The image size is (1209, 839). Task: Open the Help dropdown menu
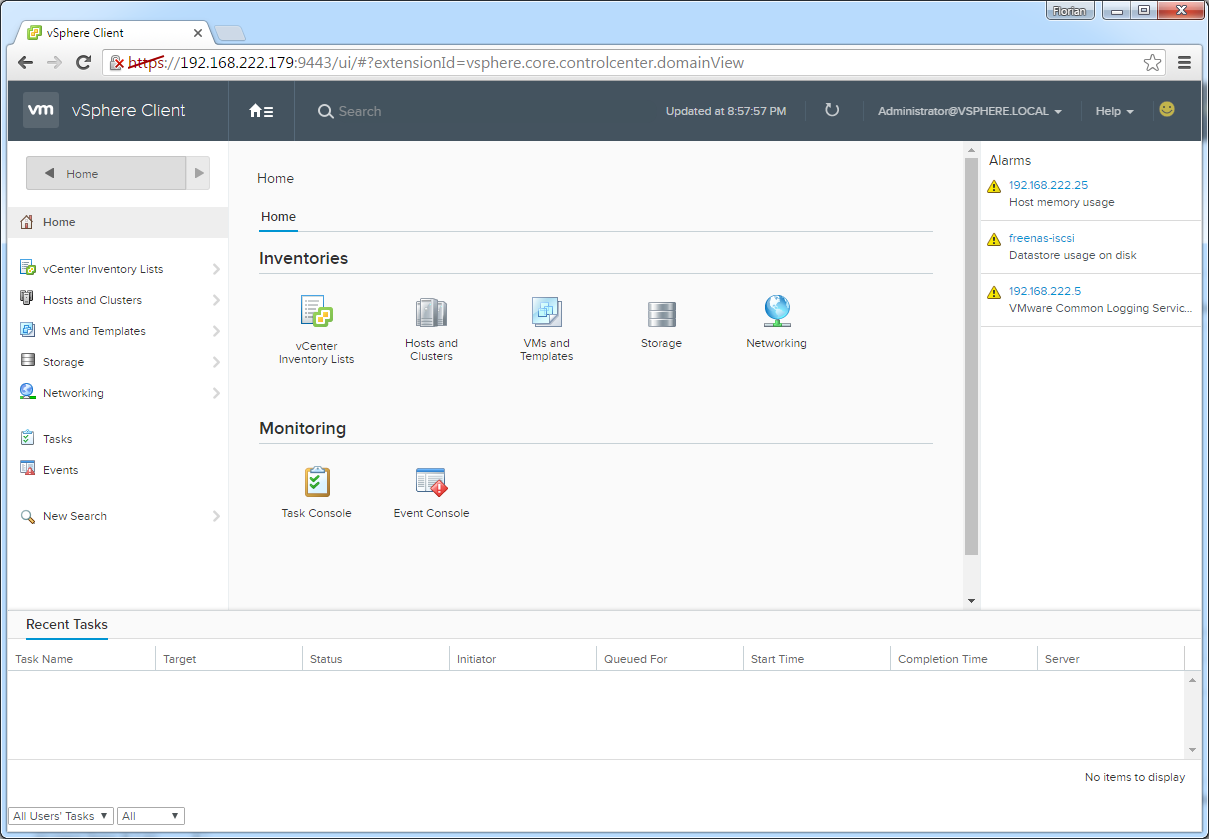(x=1114, y=111)
